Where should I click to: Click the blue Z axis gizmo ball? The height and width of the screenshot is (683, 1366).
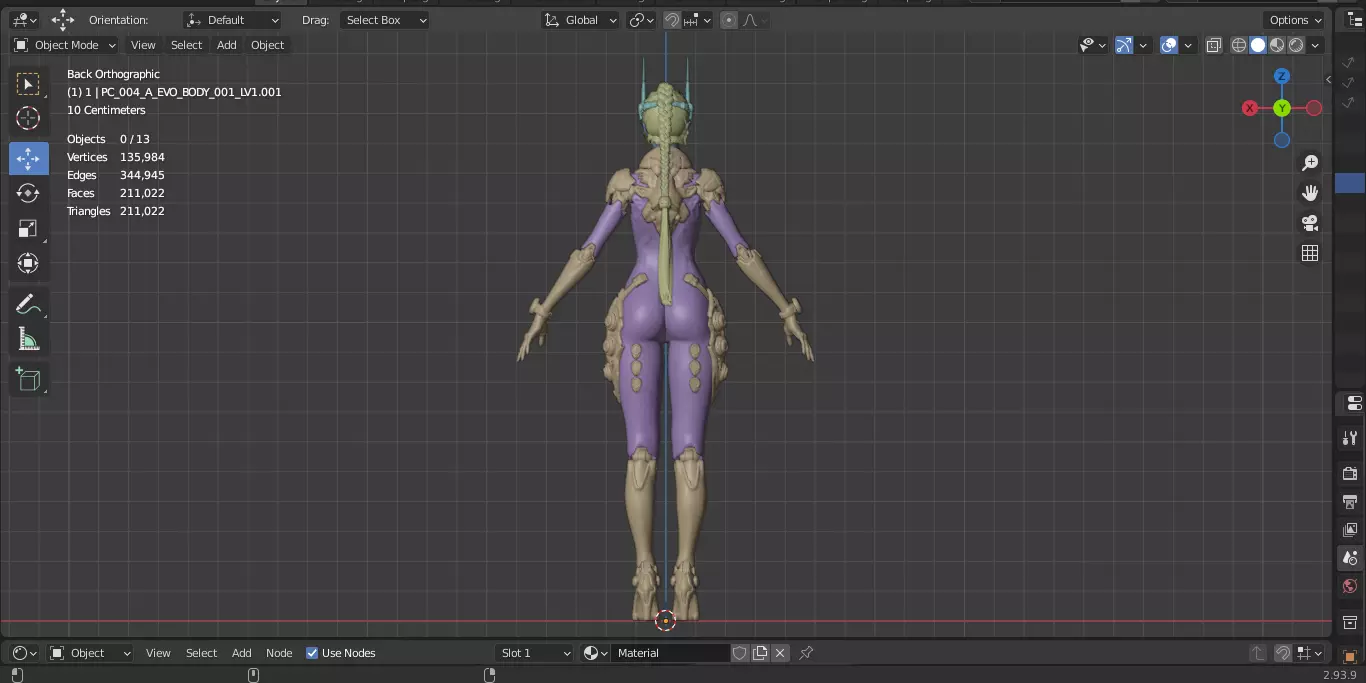[1282, 76]
